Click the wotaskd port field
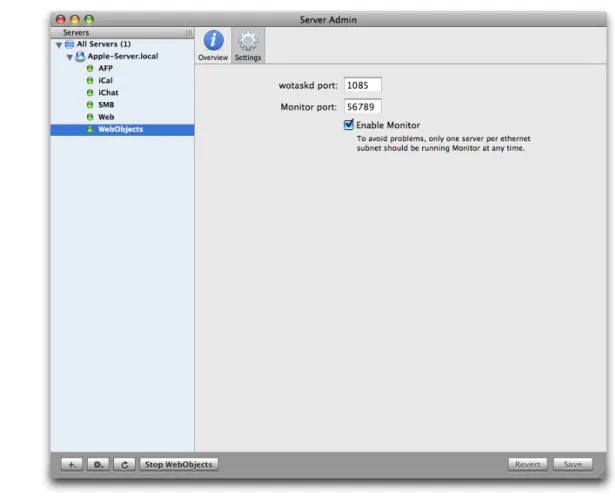The height and width of the screenshot is (499, 615). [363, 85]
